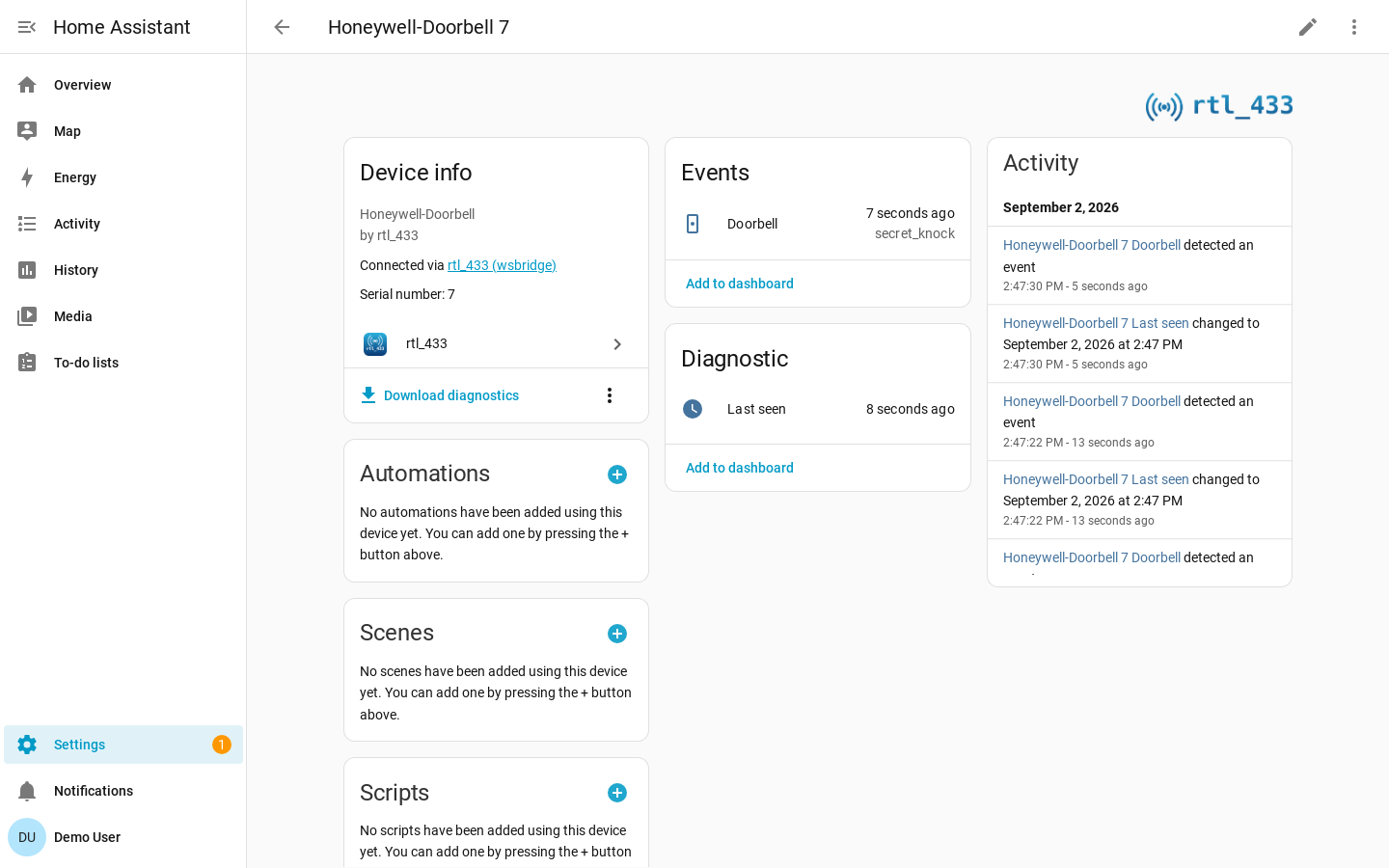Click Add to dashboard under Events
This screenshot has height=868, width=1389.
click(740, 284)
